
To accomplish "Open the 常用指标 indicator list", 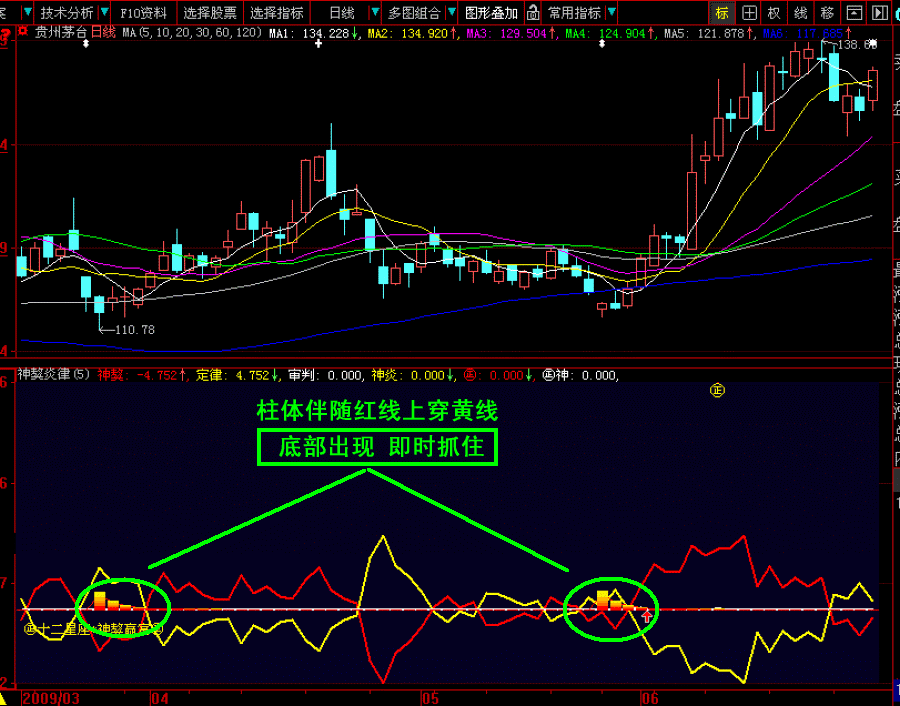I will coord(574,13).
